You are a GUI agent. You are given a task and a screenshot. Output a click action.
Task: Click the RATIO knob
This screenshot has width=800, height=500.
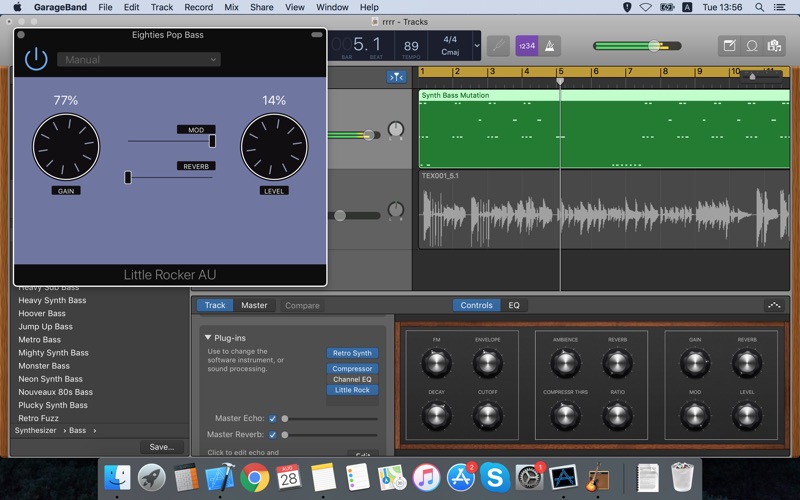click(617, 416)
